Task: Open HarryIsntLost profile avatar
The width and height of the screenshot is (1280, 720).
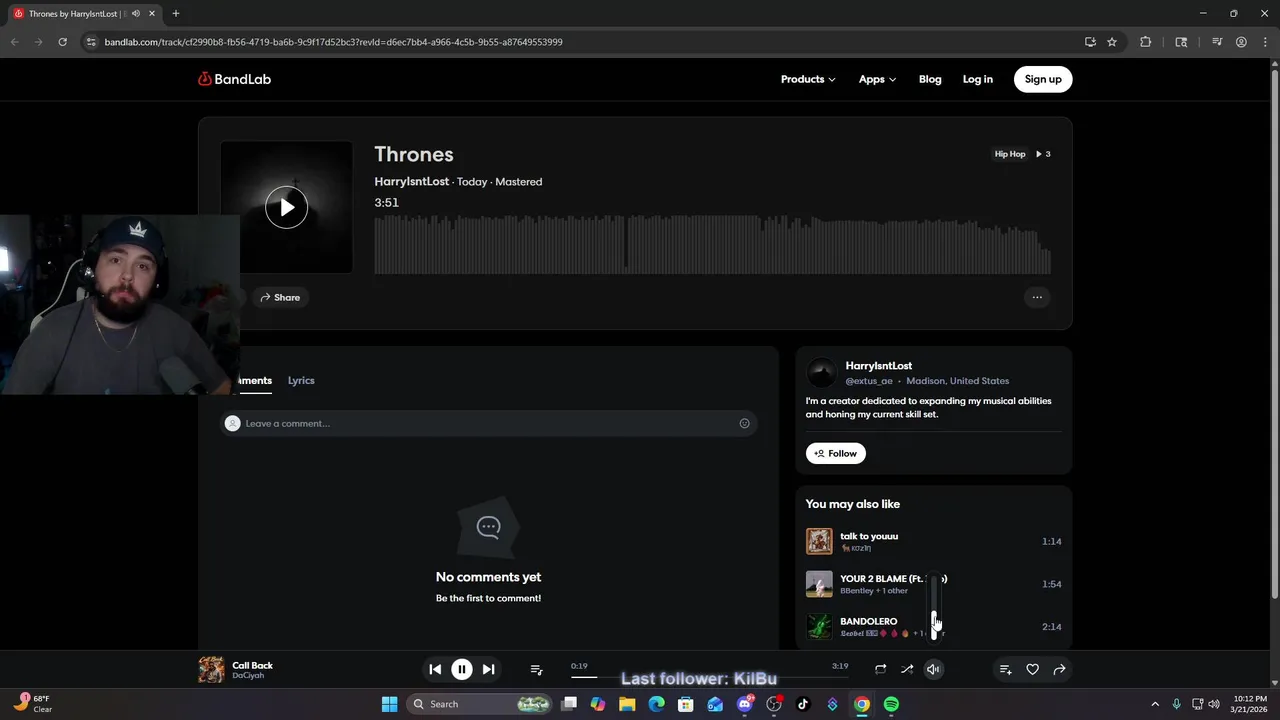Action: (821, 373)
